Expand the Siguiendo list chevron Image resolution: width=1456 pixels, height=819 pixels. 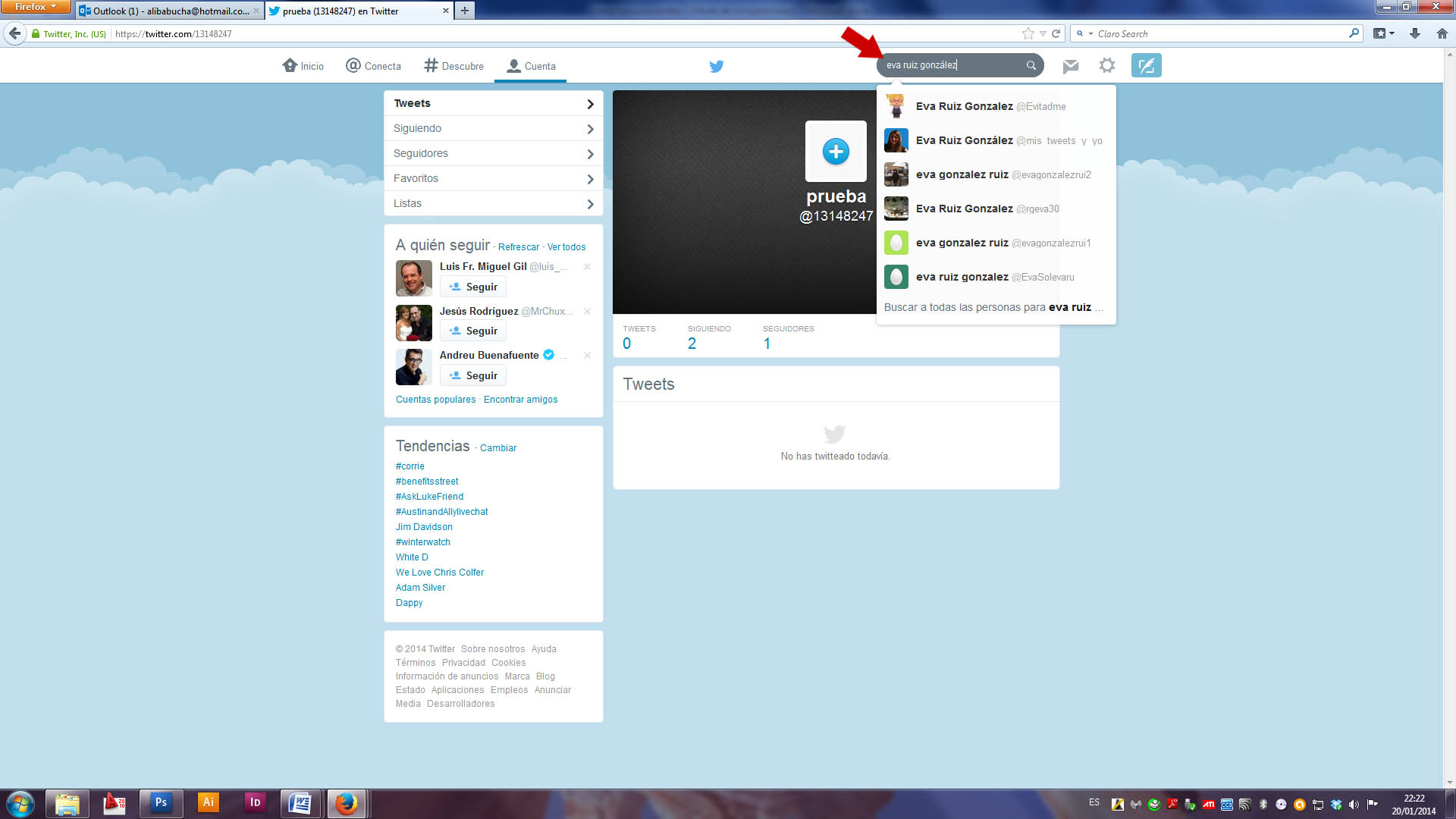click(x=590, y=129)
